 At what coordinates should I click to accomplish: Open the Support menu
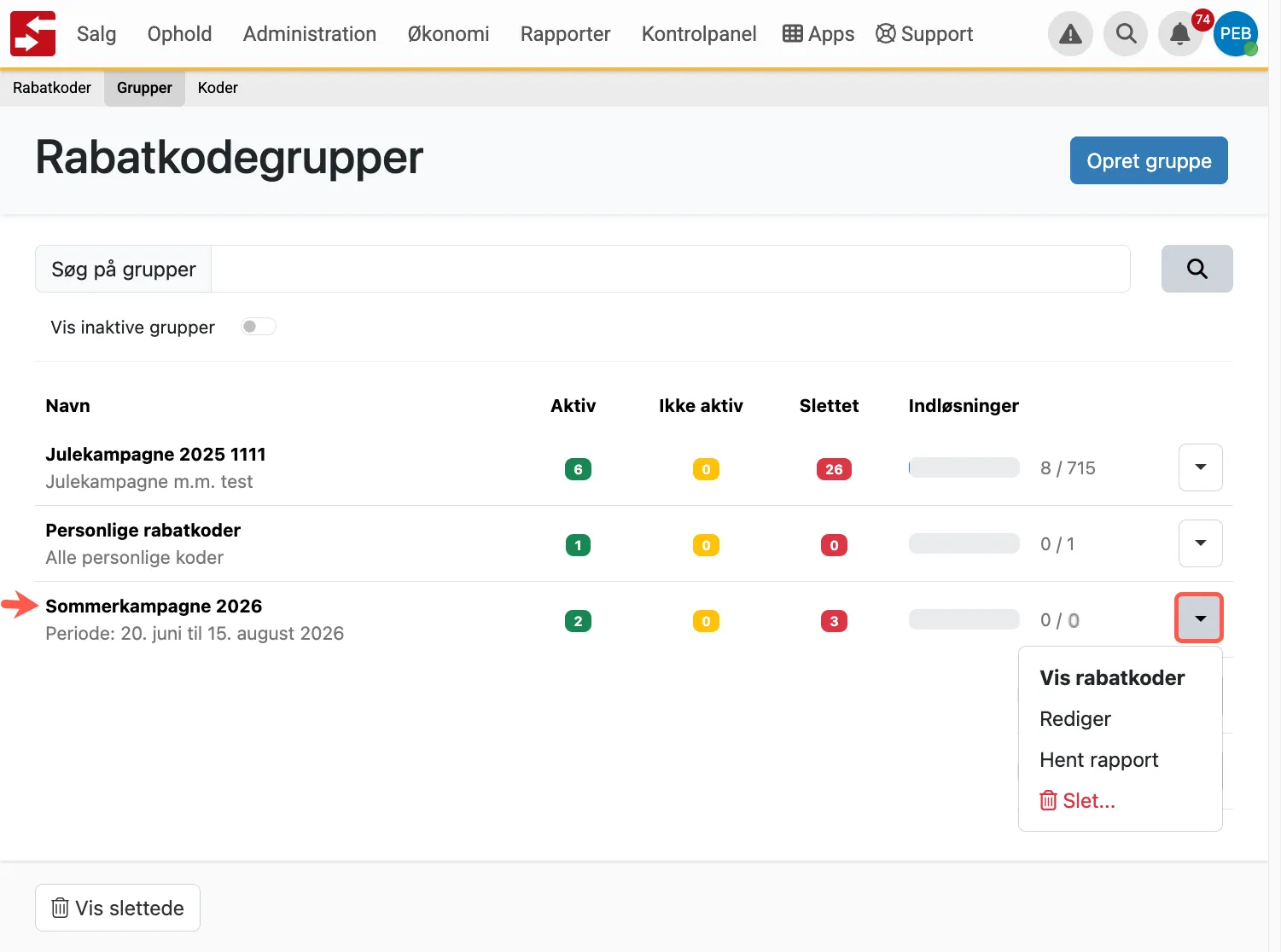click(x=924, y=34)
